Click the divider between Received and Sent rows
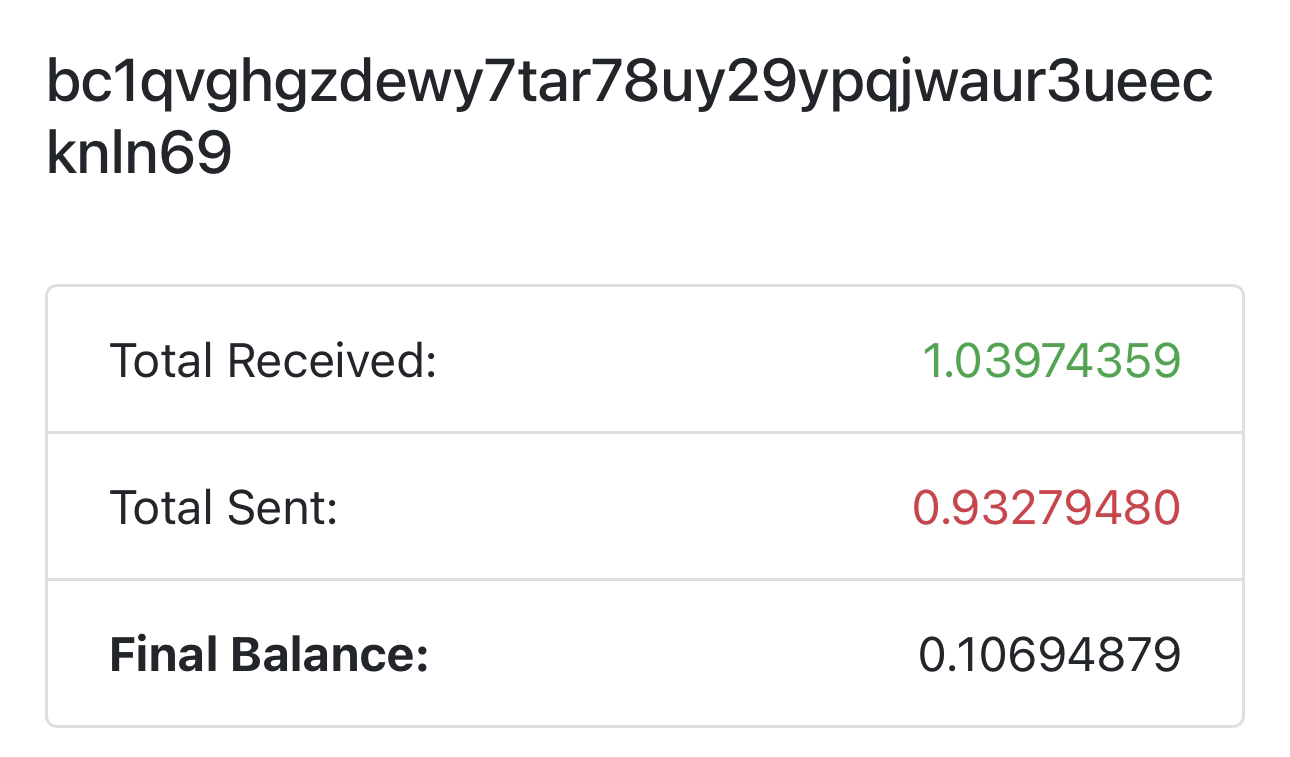This screenshot has height=757, width=1290. (645, 433)
